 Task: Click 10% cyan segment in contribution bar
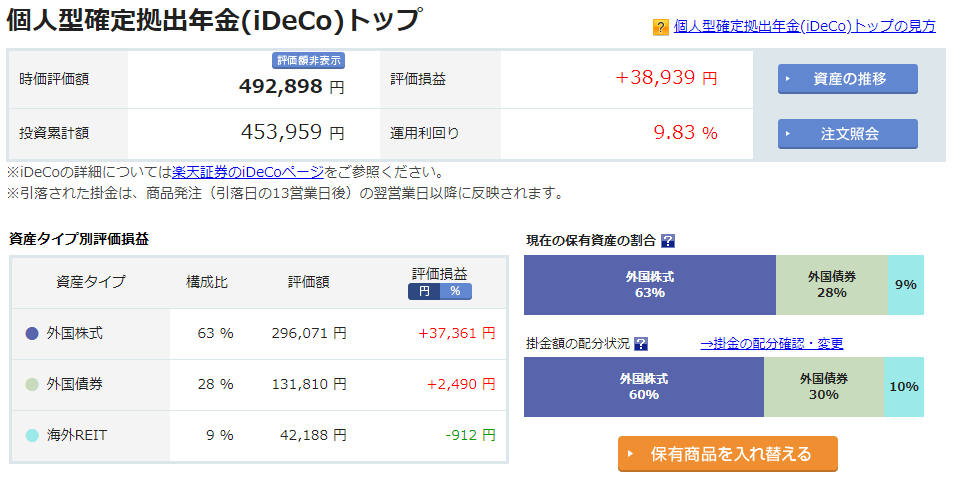coord(903,387)
